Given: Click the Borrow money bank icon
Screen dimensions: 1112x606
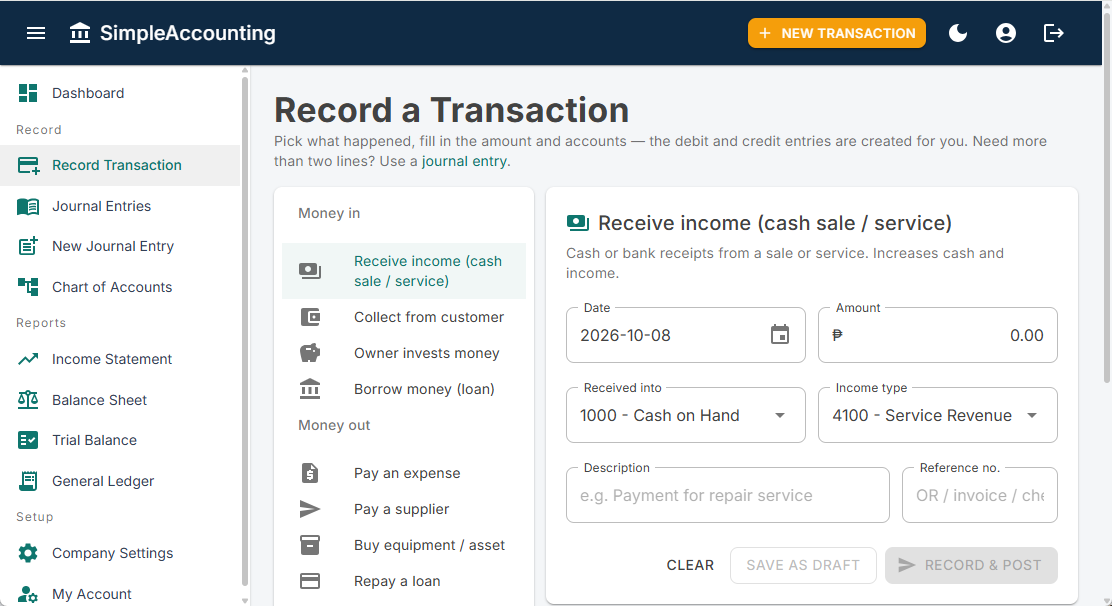Looking at the screenshot, I should tap(310, 389).
